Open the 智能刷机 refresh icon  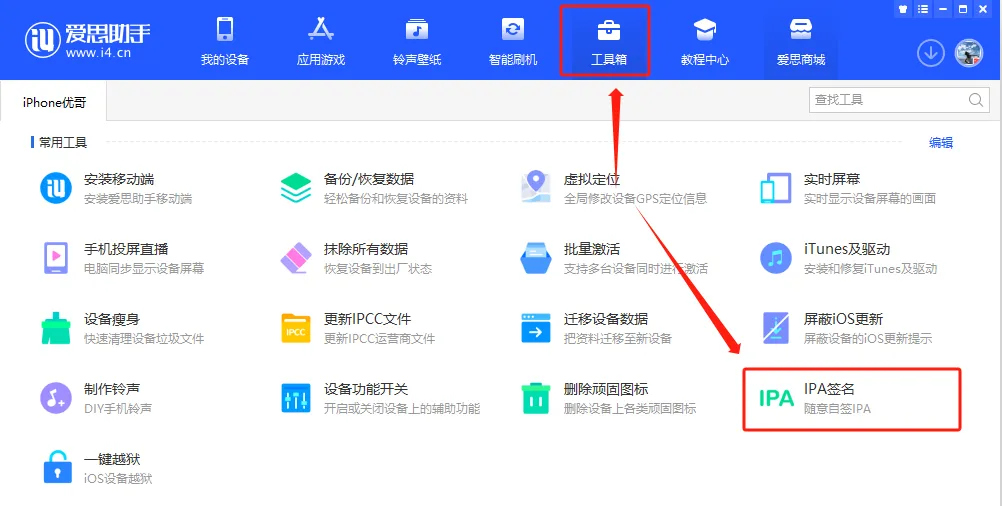[513, 29]
